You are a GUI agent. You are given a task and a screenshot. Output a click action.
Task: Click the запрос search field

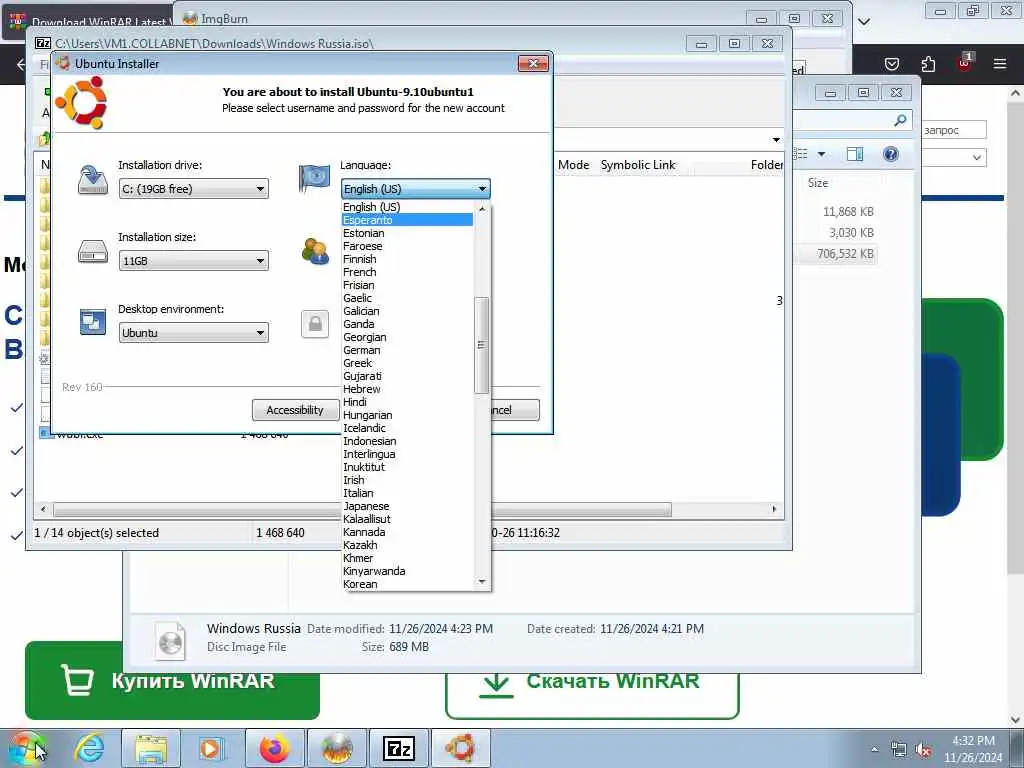[x=954, y=130]
